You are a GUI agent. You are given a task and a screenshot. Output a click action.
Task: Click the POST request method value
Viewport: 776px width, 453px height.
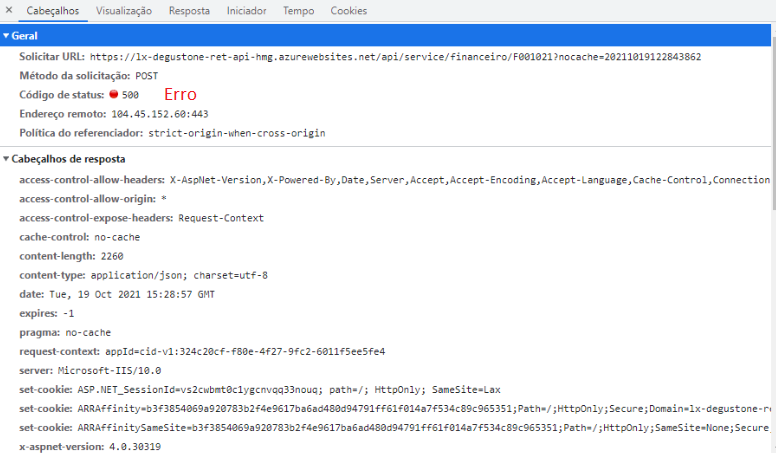[x=147, y=76]
